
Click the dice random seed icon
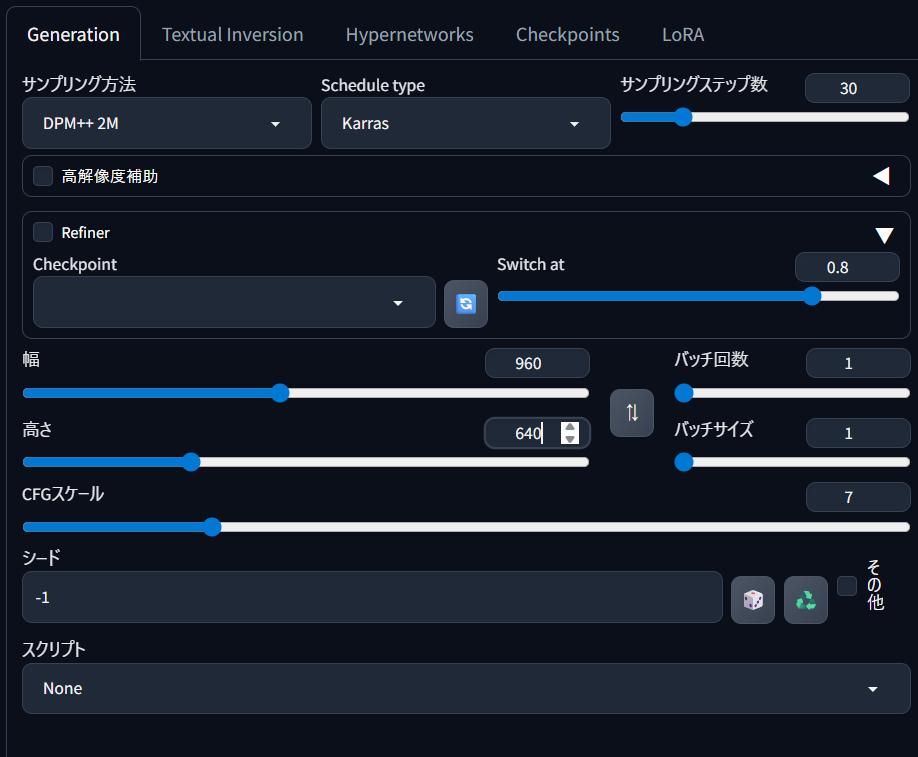753,600
